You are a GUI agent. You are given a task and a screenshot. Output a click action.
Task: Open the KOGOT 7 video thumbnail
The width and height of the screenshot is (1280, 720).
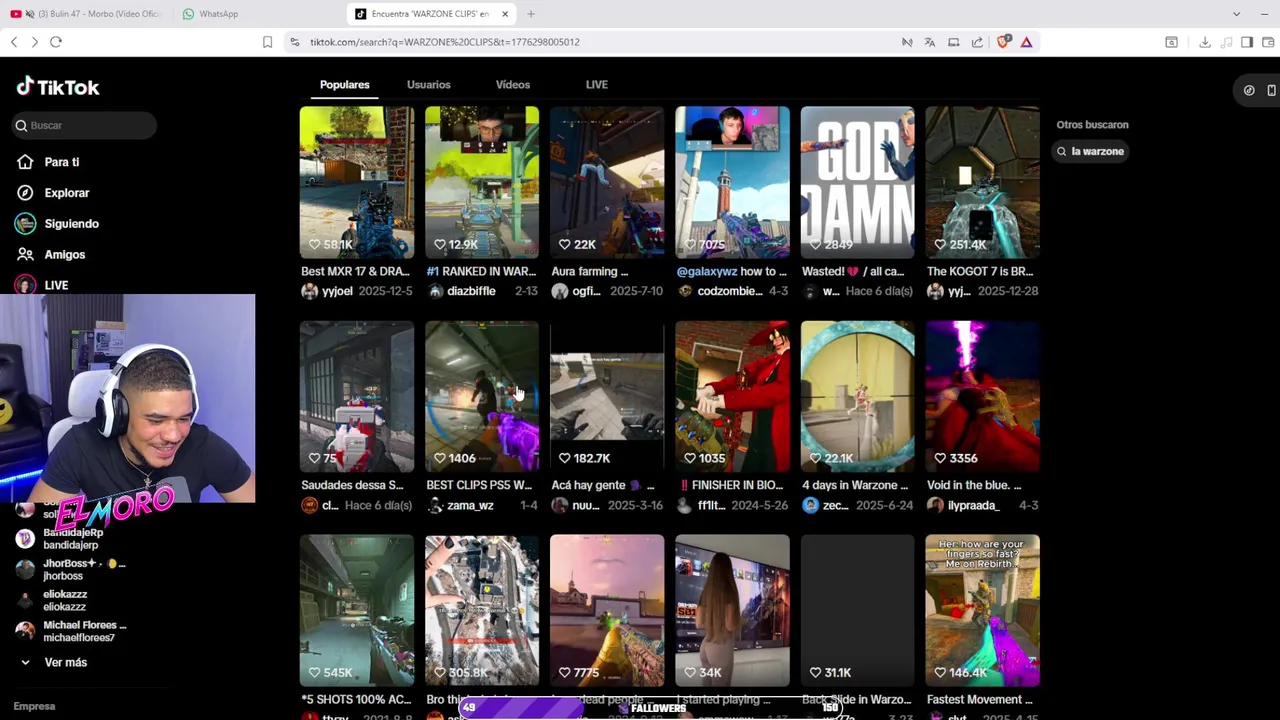(x=982, y=182)
